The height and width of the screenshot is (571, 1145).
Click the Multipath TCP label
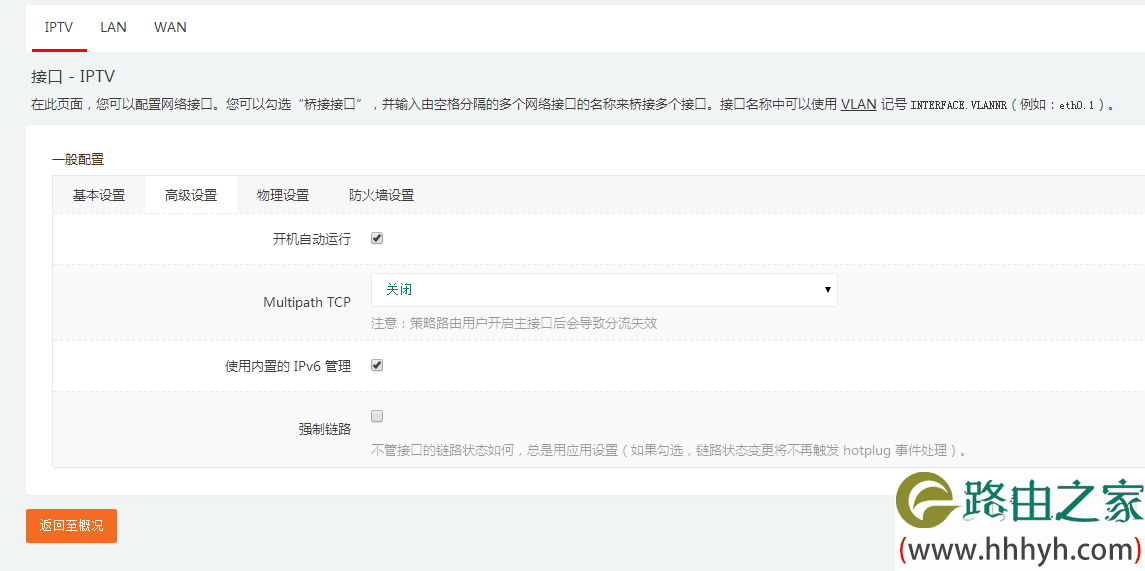(x=307, y=302)
